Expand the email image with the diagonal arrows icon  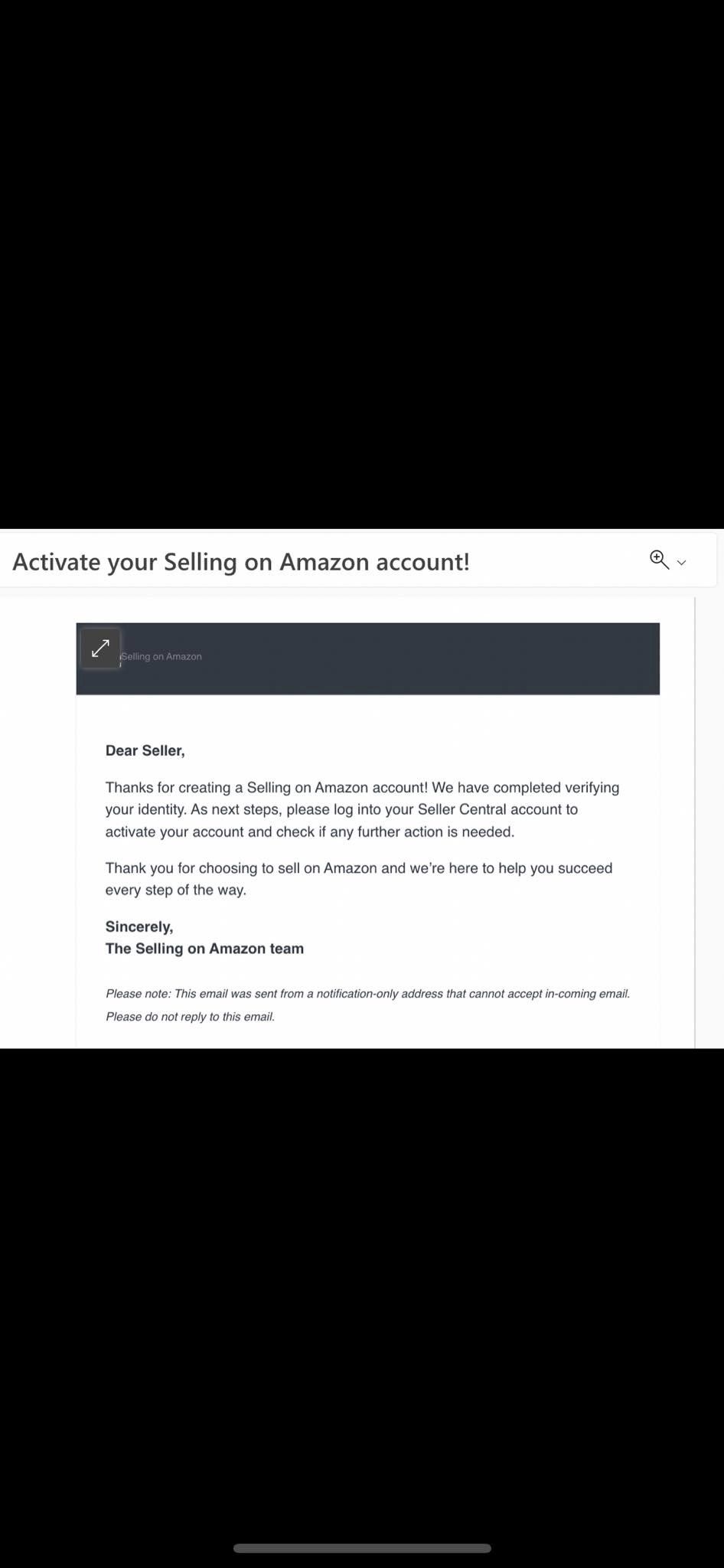pos(100,648)
